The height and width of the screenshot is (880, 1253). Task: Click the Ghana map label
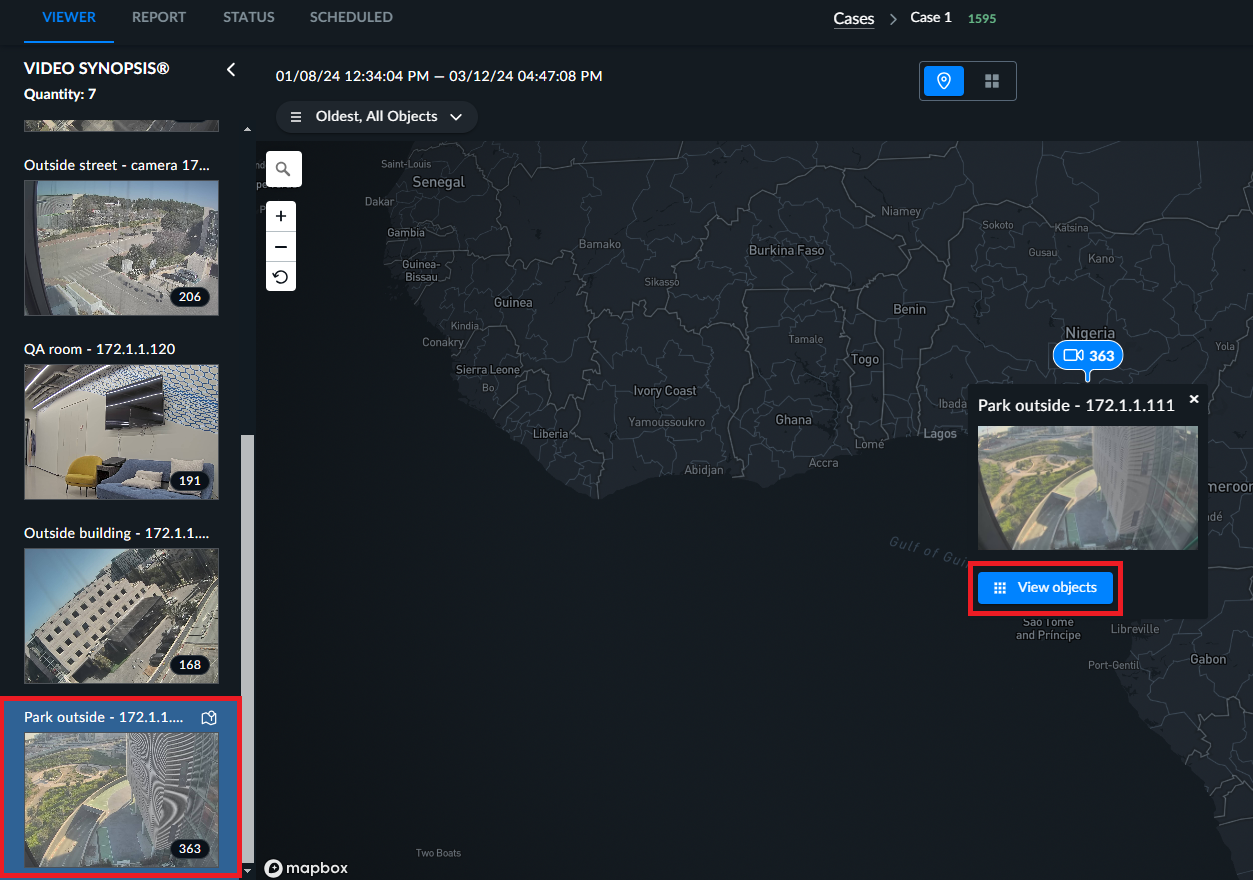coord(794,420)
